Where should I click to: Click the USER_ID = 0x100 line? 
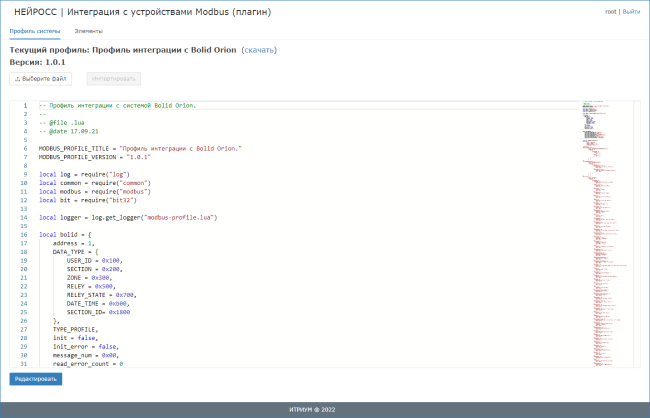point(95,260)
